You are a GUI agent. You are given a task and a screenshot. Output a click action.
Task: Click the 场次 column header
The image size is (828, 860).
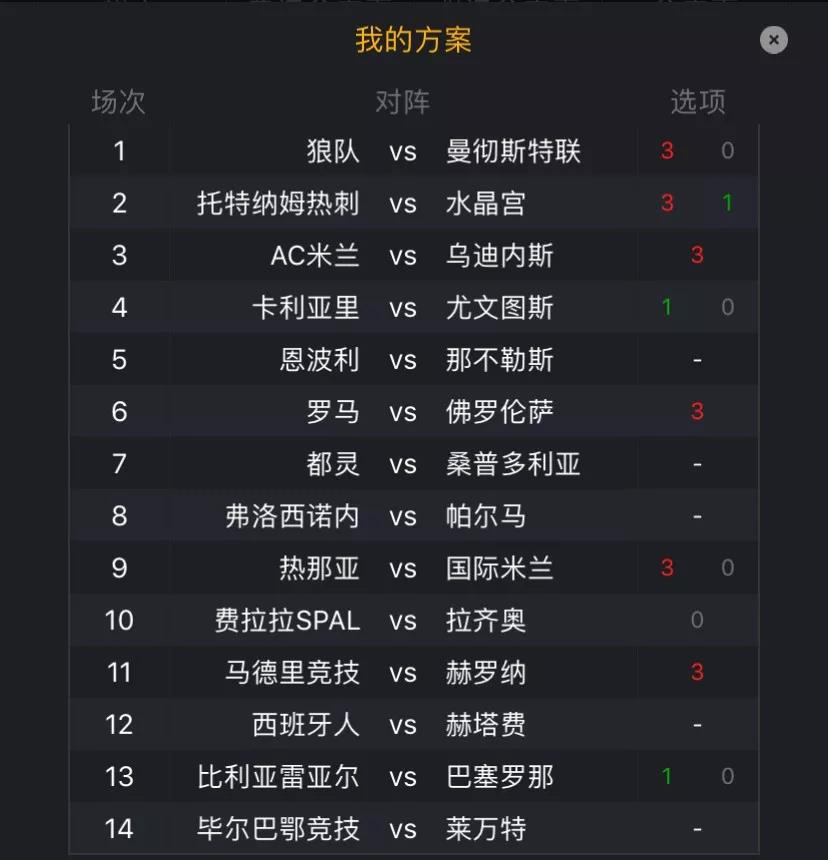point(118,102)
